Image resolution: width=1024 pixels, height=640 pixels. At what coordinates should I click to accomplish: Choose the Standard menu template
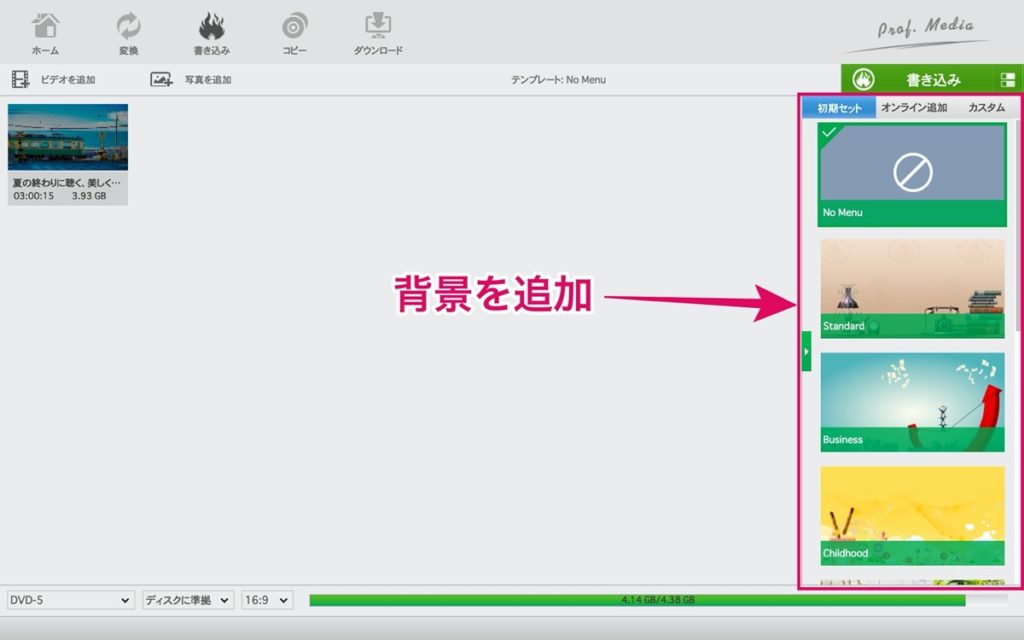click(x=912, y=289)
